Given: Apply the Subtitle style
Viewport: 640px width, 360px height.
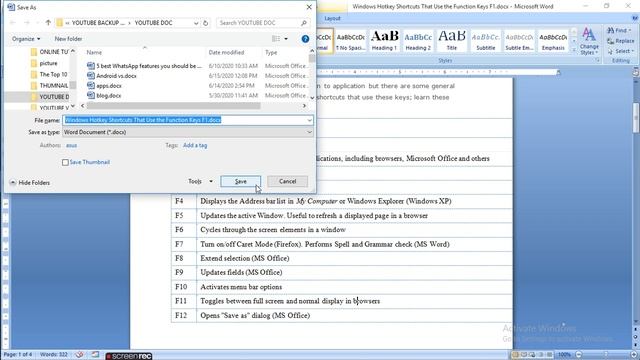Looking at the screenshot, I should point(485,40).
